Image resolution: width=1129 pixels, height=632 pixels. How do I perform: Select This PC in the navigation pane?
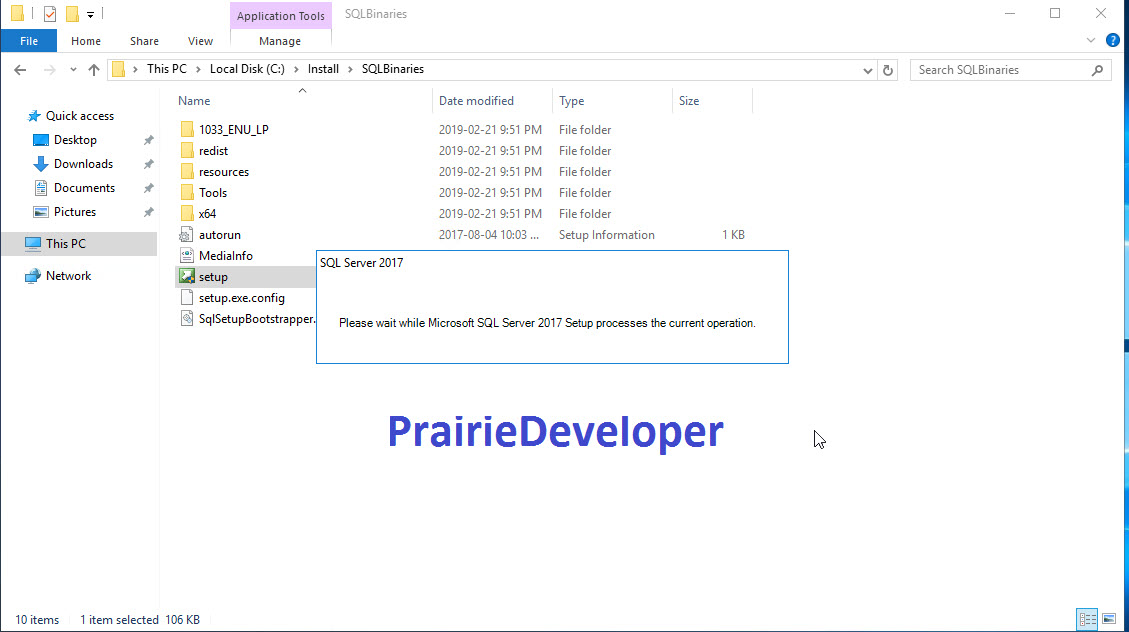click(78, 244)
